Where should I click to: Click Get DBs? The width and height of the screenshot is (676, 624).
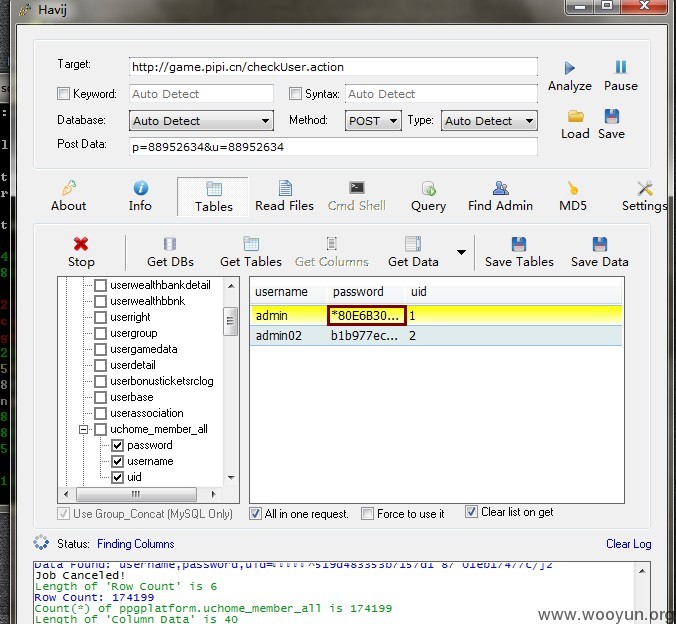[x=170, y=252]
